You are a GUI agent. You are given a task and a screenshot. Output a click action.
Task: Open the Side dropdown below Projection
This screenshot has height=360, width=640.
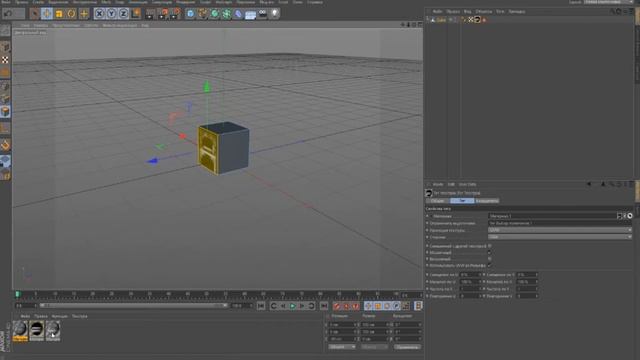[x=560, y=237]
